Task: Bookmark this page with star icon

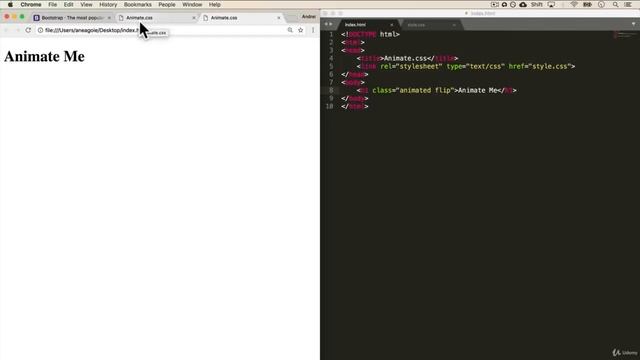Action: [301, 30]
